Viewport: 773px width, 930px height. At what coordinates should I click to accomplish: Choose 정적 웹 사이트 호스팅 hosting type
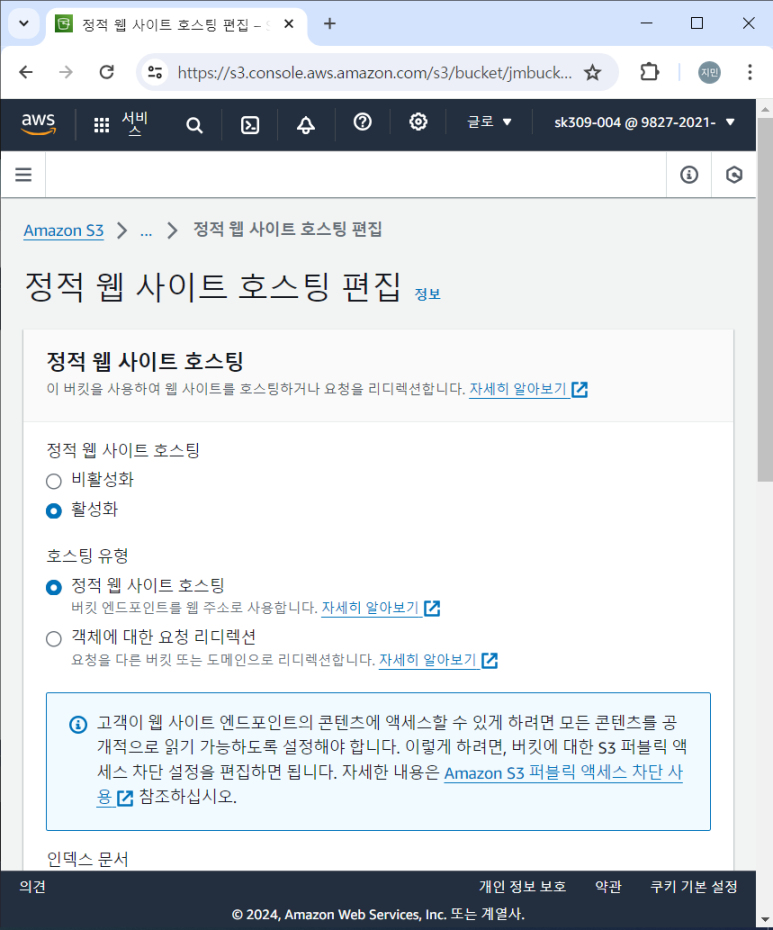[54, 587]
